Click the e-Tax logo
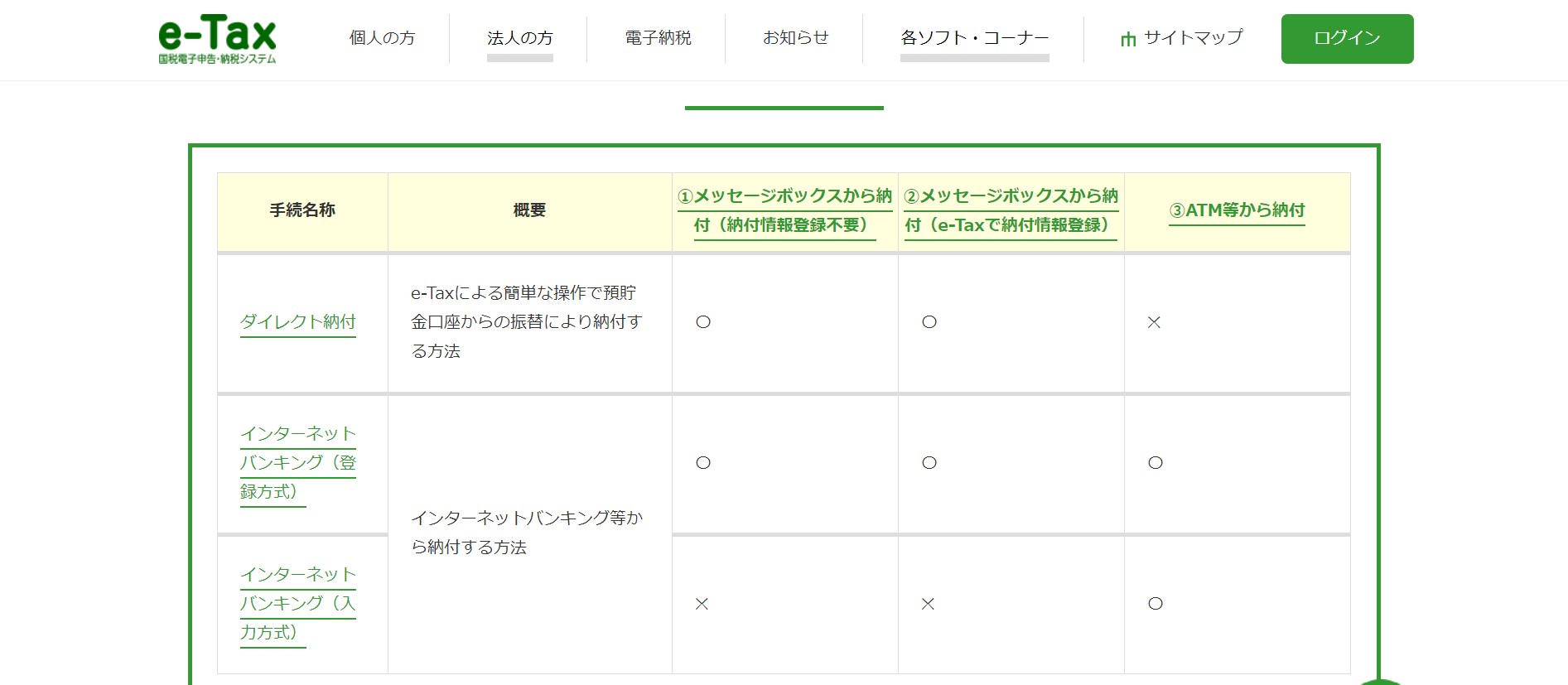Screen dimensions: 1568x685 217,39
